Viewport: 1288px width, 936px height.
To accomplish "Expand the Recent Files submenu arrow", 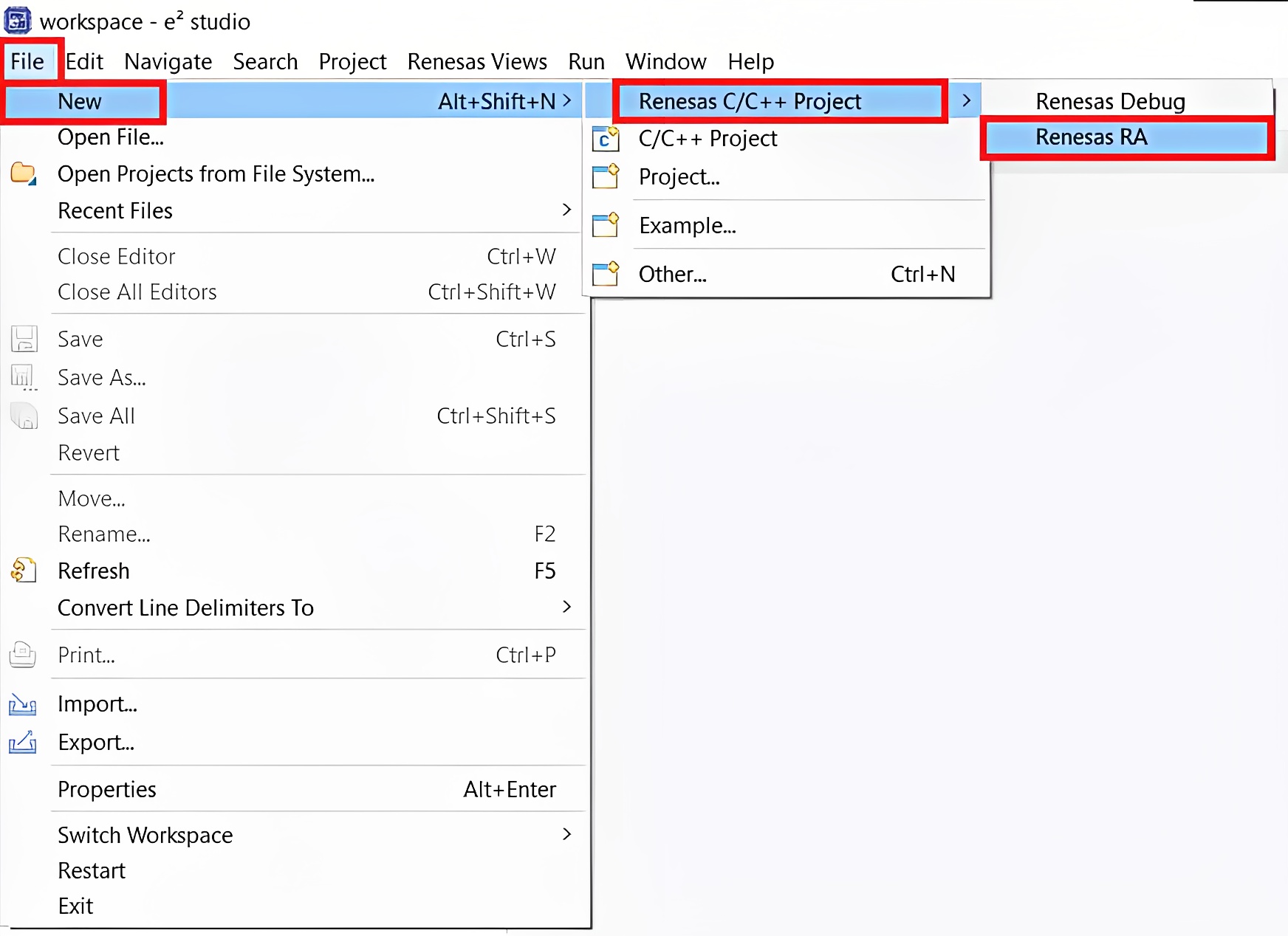I will point(566,210).
